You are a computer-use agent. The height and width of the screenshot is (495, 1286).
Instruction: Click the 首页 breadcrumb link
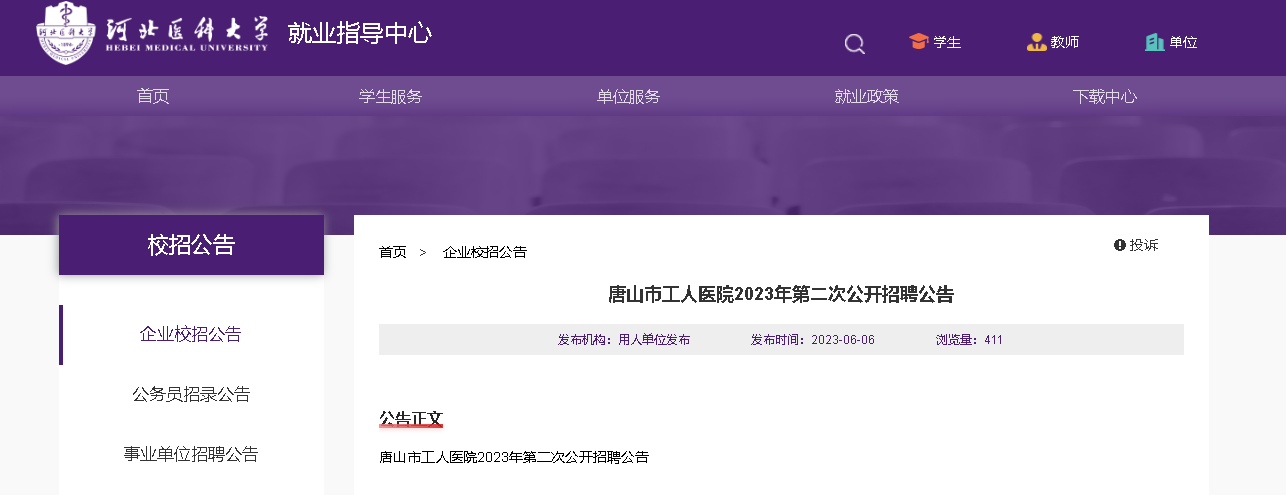tap(393, 252)
